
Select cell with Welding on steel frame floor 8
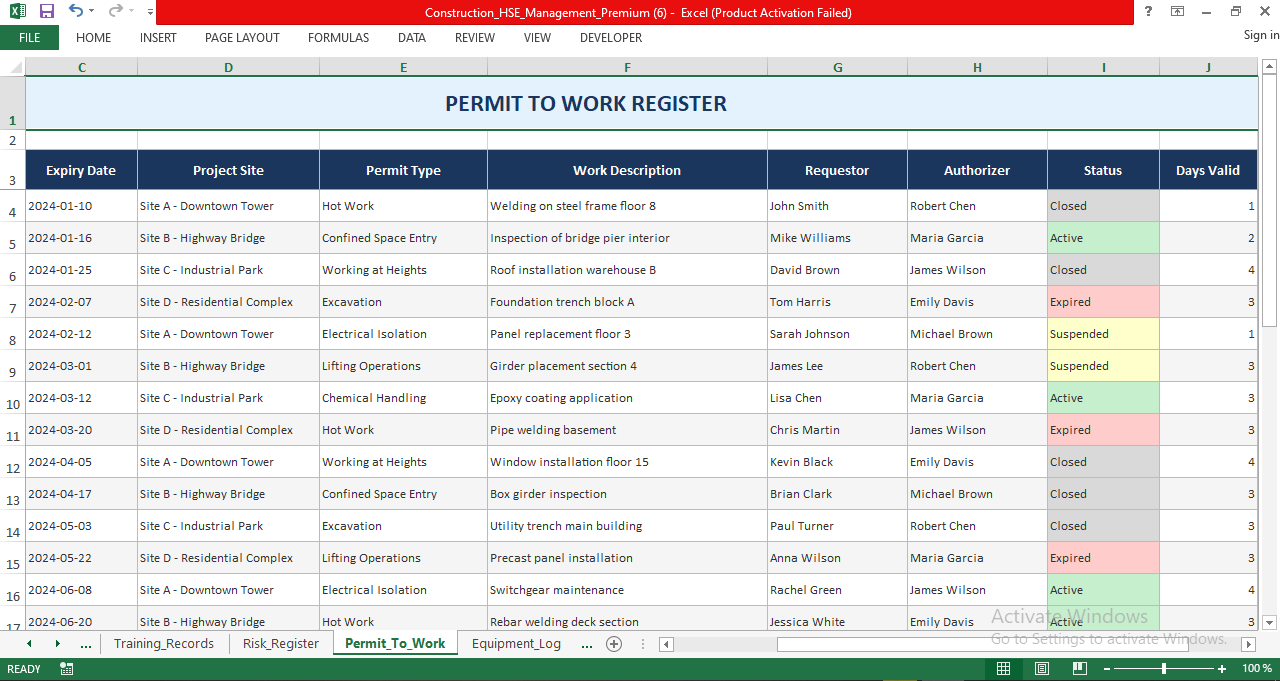[x=627, y=206]
